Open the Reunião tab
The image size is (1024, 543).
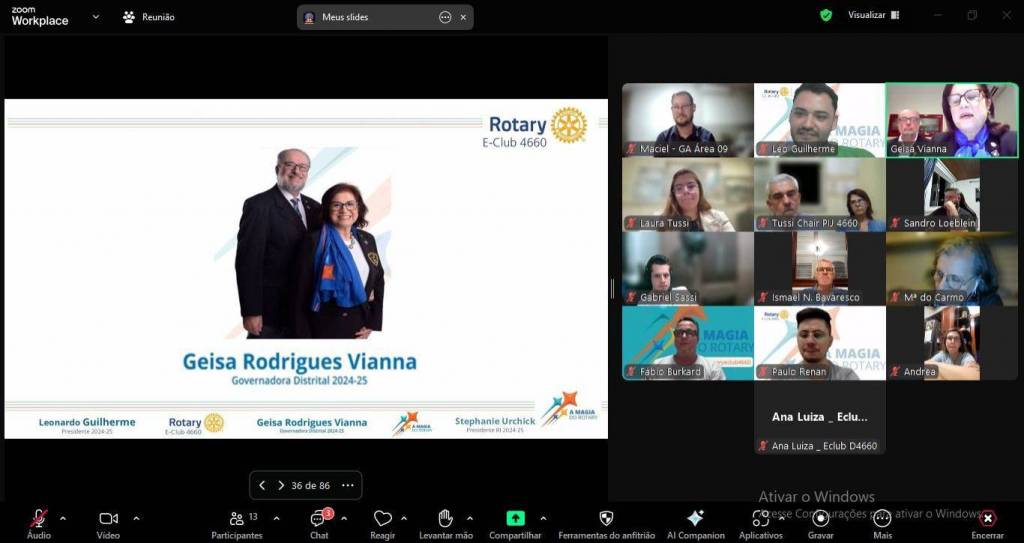(148, 17)
